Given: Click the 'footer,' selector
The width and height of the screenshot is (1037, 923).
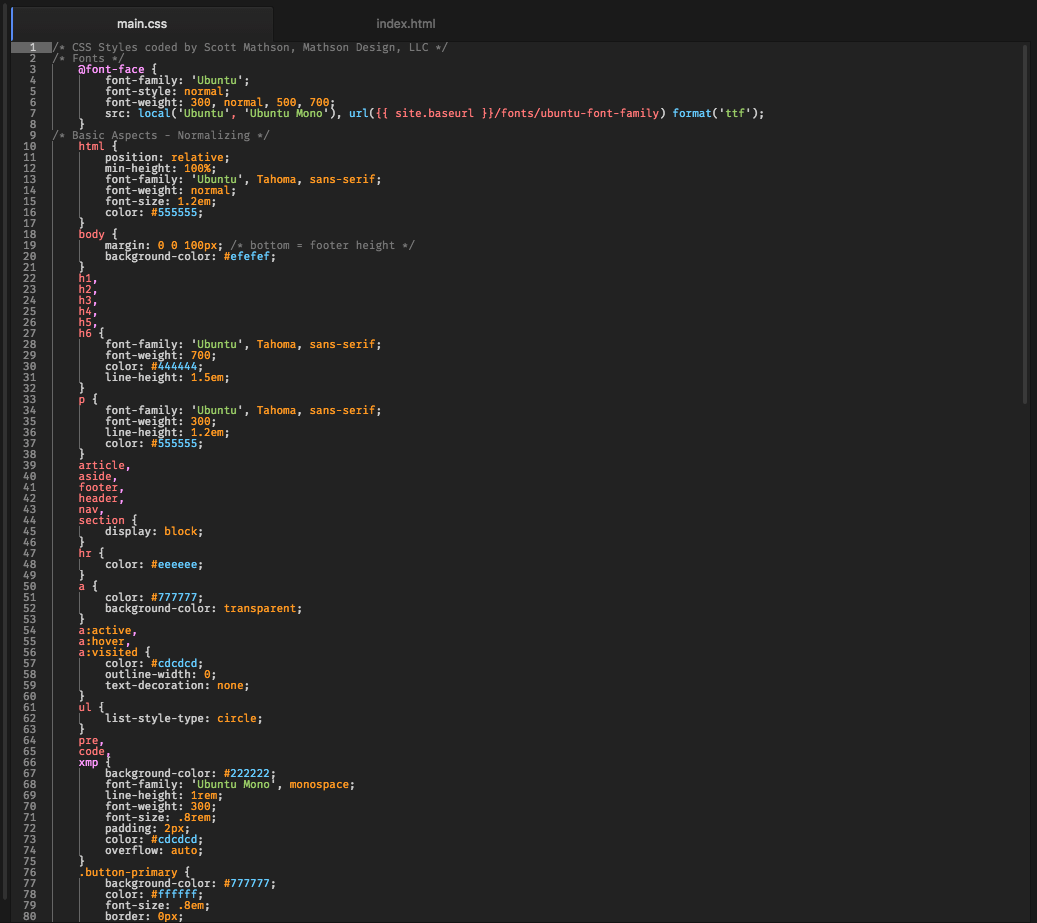Looking at the screenshot, I should coord(101,487).
